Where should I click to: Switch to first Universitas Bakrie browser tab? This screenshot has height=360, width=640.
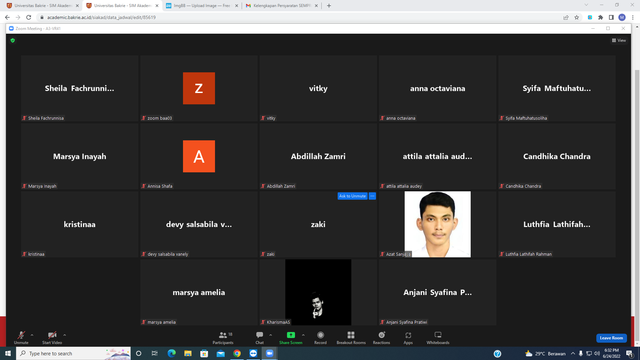coord(42,6)
